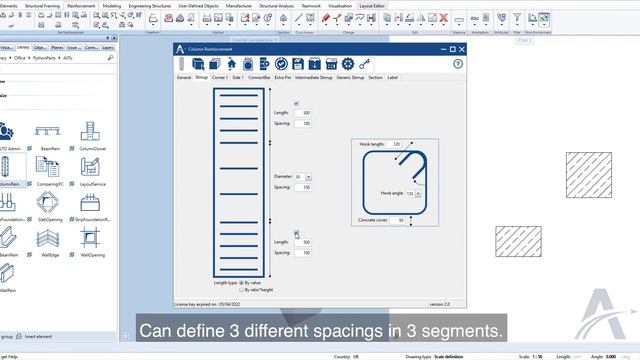Select the 'By value' length type radio
640x360 pixels.
point(242,282)
